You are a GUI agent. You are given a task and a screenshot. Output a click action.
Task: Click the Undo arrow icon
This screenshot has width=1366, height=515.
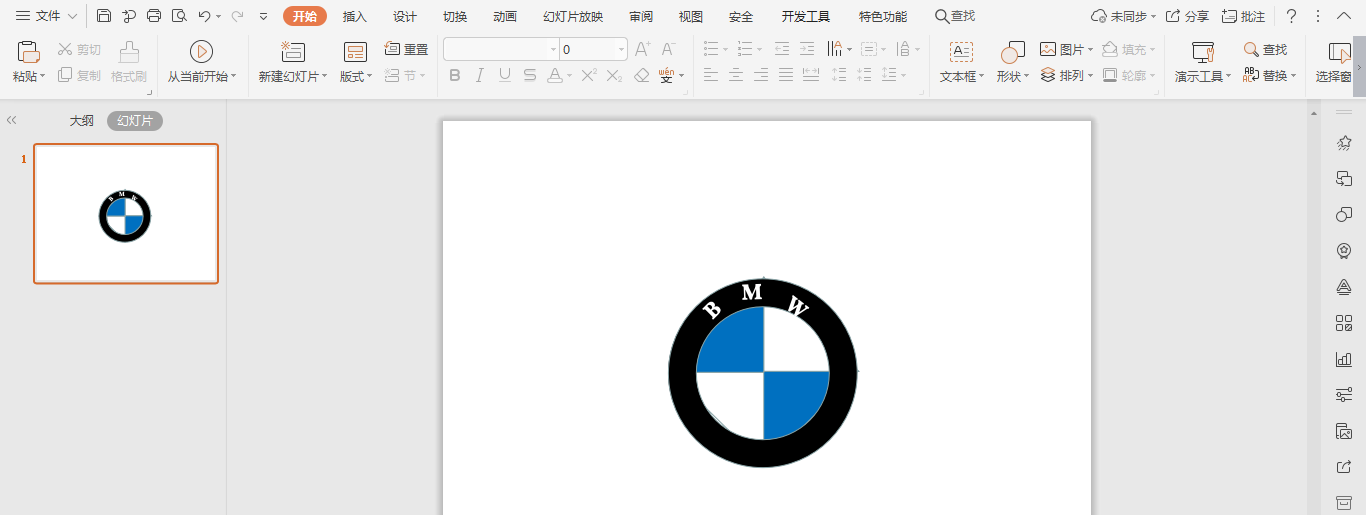[204, 16]
